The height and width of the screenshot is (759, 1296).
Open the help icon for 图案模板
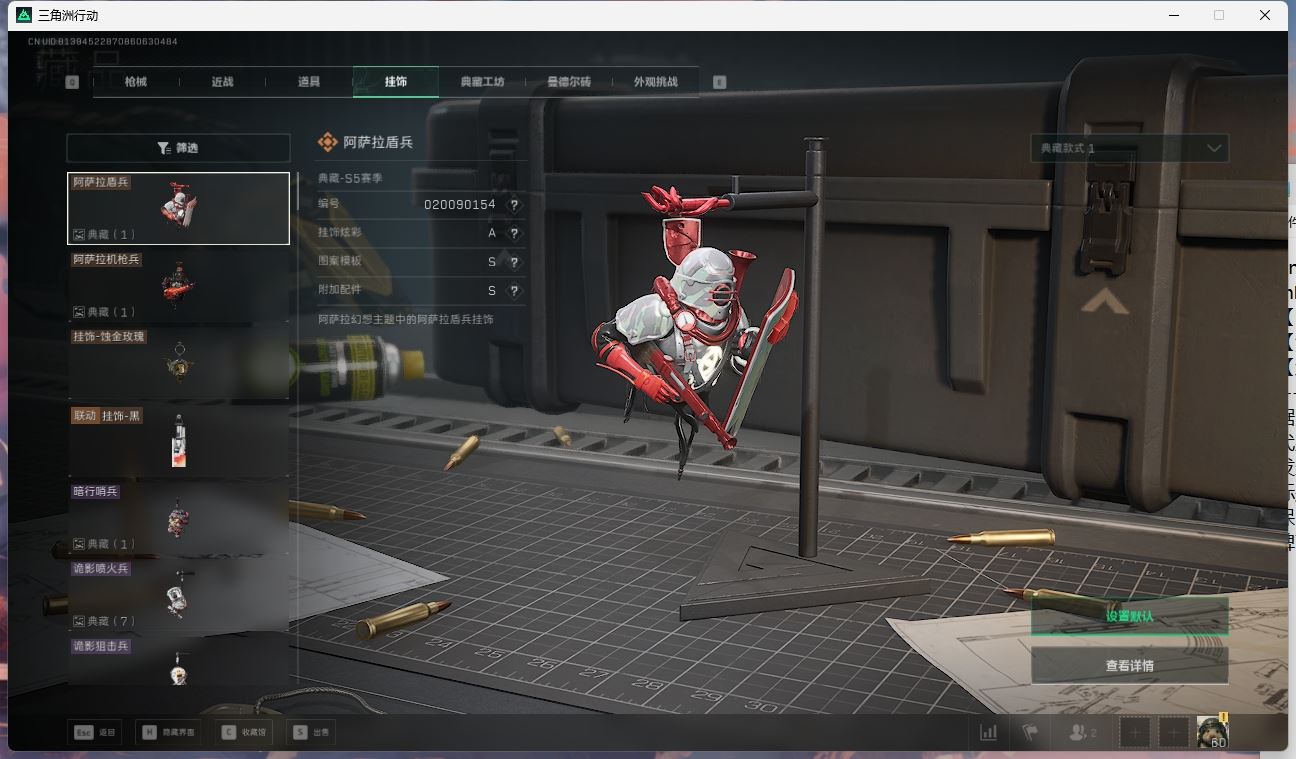tap(514, 262)
